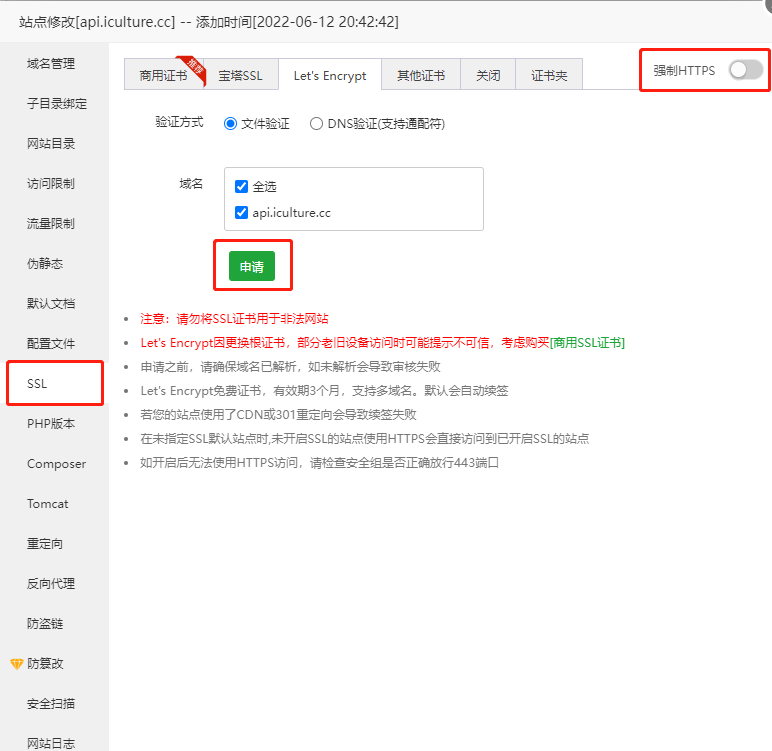Select Composer in the sidebar

pyautogui.click(x=56, y=463)
